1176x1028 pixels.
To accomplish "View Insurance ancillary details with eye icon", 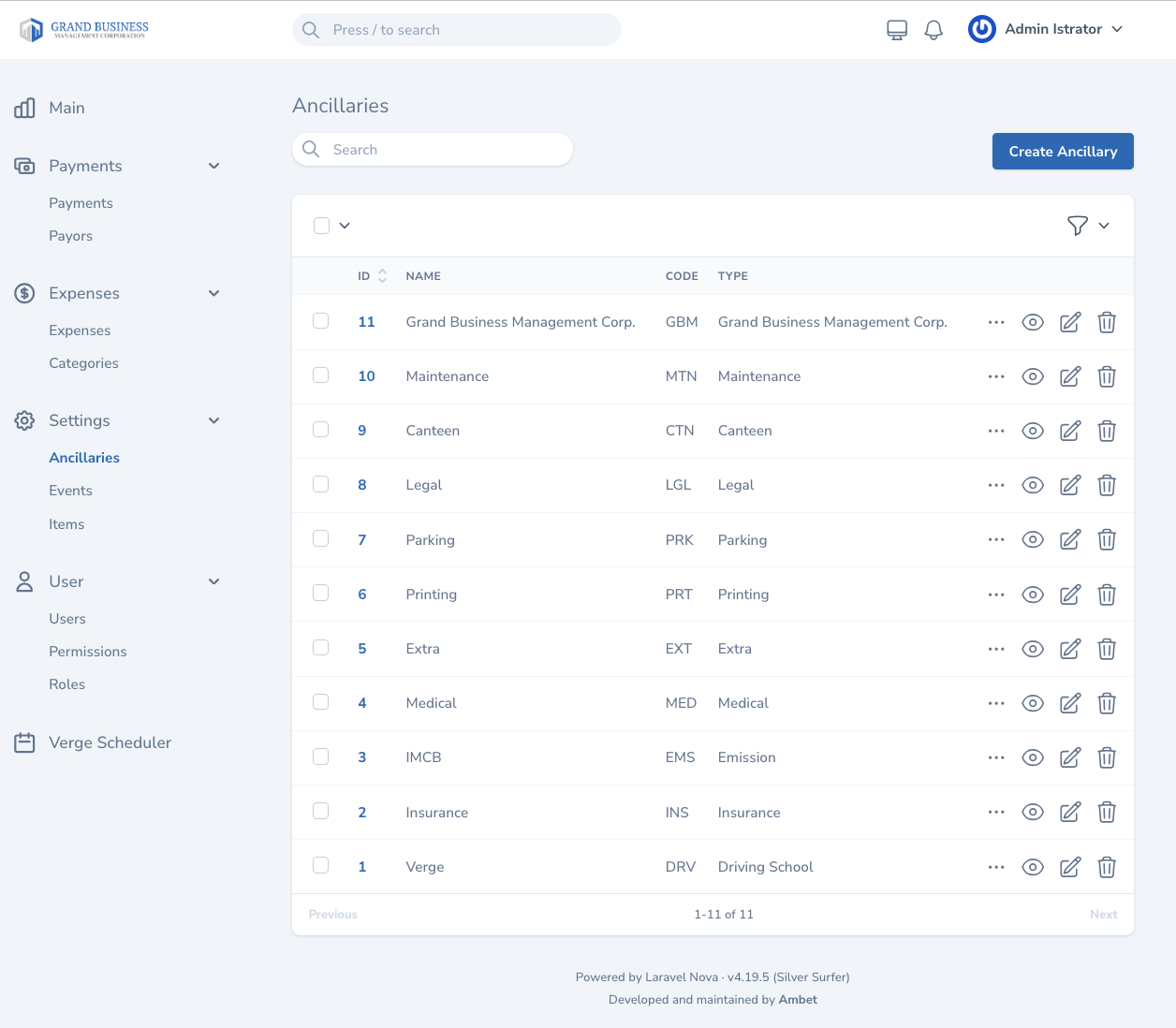I will tap(1033, 813).
